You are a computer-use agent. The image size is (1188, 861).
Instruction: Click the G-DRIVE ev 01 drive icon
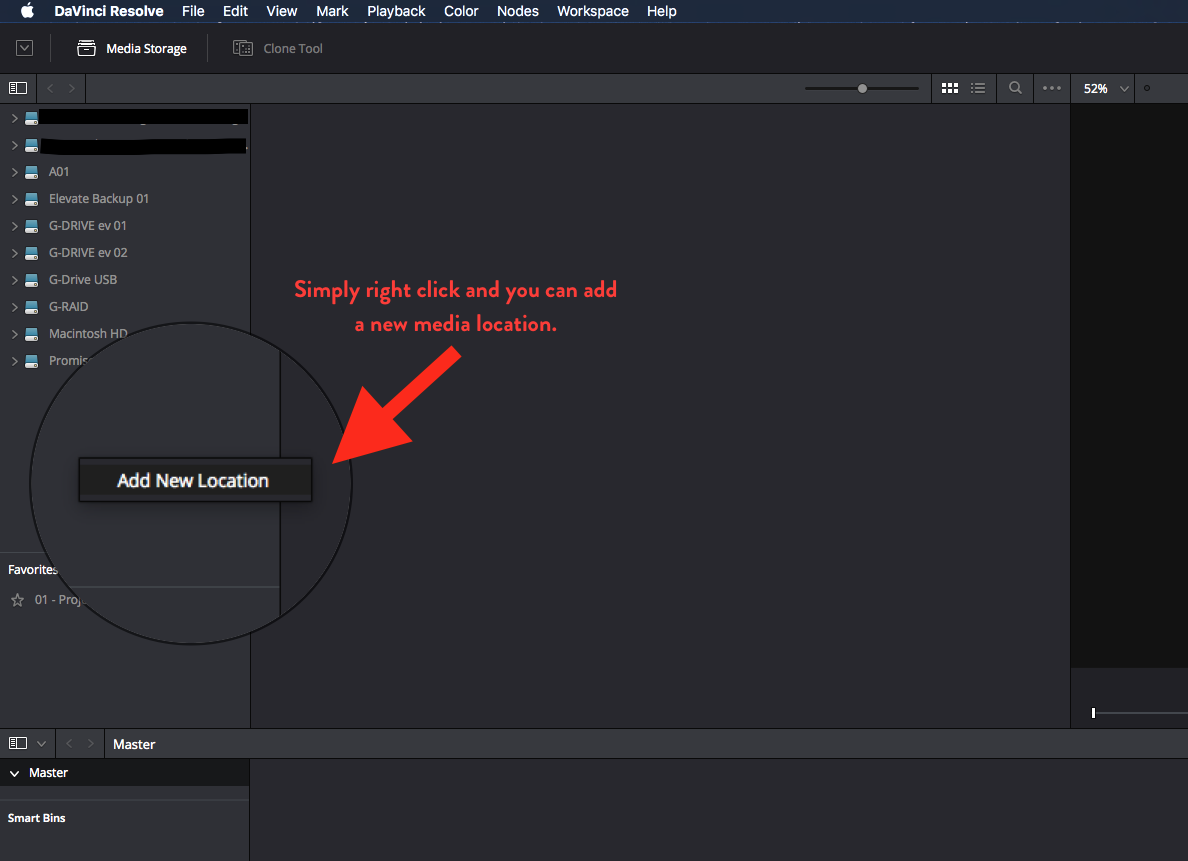(x=32, y=226)
